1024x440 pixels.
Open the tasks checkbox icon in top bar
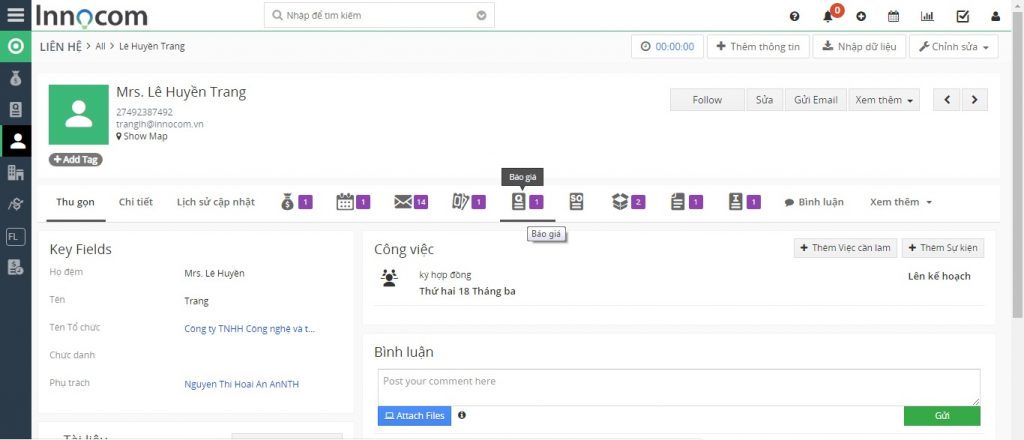point(963,16)
